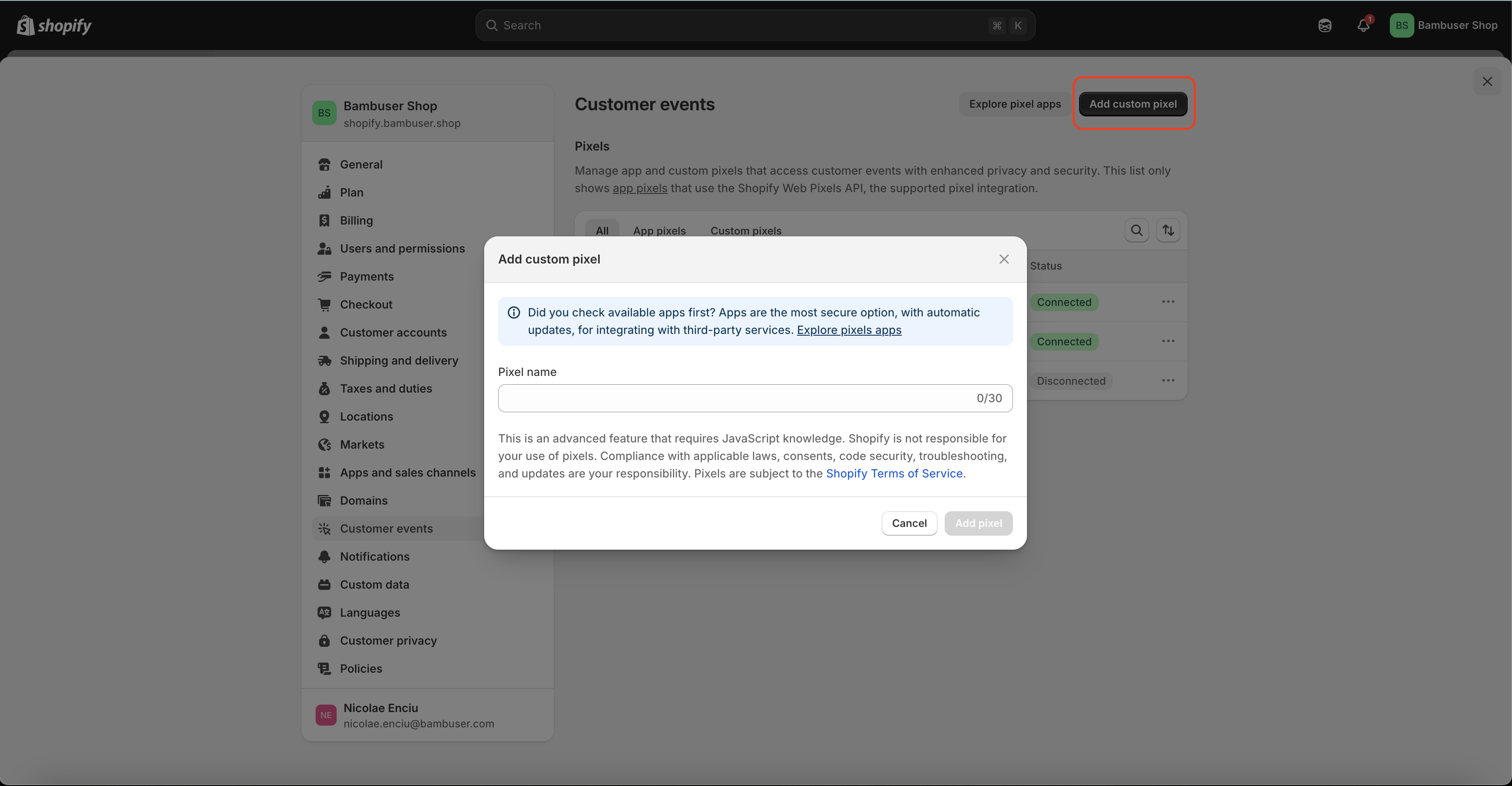Screen dimensions: 1512x786
Task: Click the Pixel name input field
Action: [x=734, y=398]
